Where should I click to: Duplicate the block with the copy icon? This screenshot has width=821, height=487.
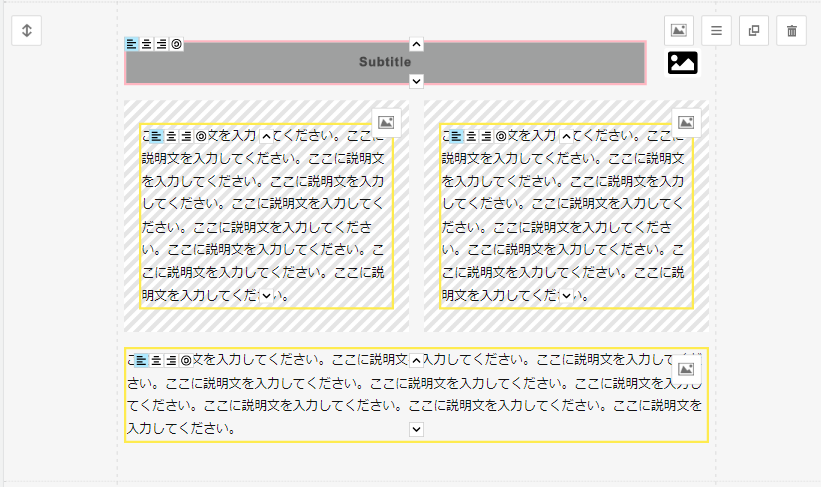click(x=754, y=31)
